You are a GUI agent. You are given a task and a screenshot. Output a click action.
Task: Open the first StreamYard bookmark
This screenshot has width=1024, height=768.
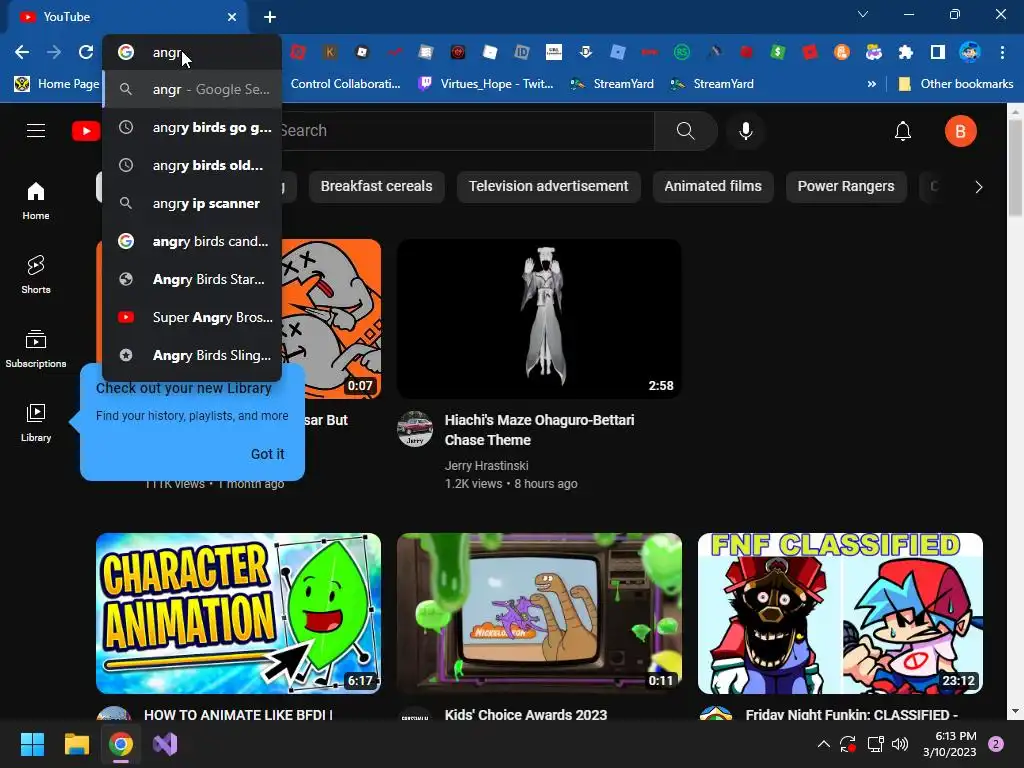tap(611, 84)
